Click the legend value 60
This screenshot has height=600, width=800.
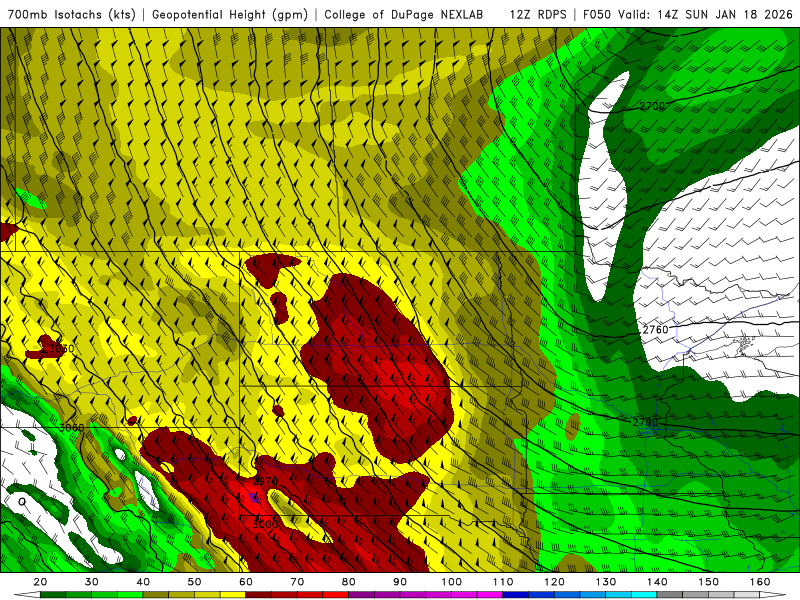point(246,582)
